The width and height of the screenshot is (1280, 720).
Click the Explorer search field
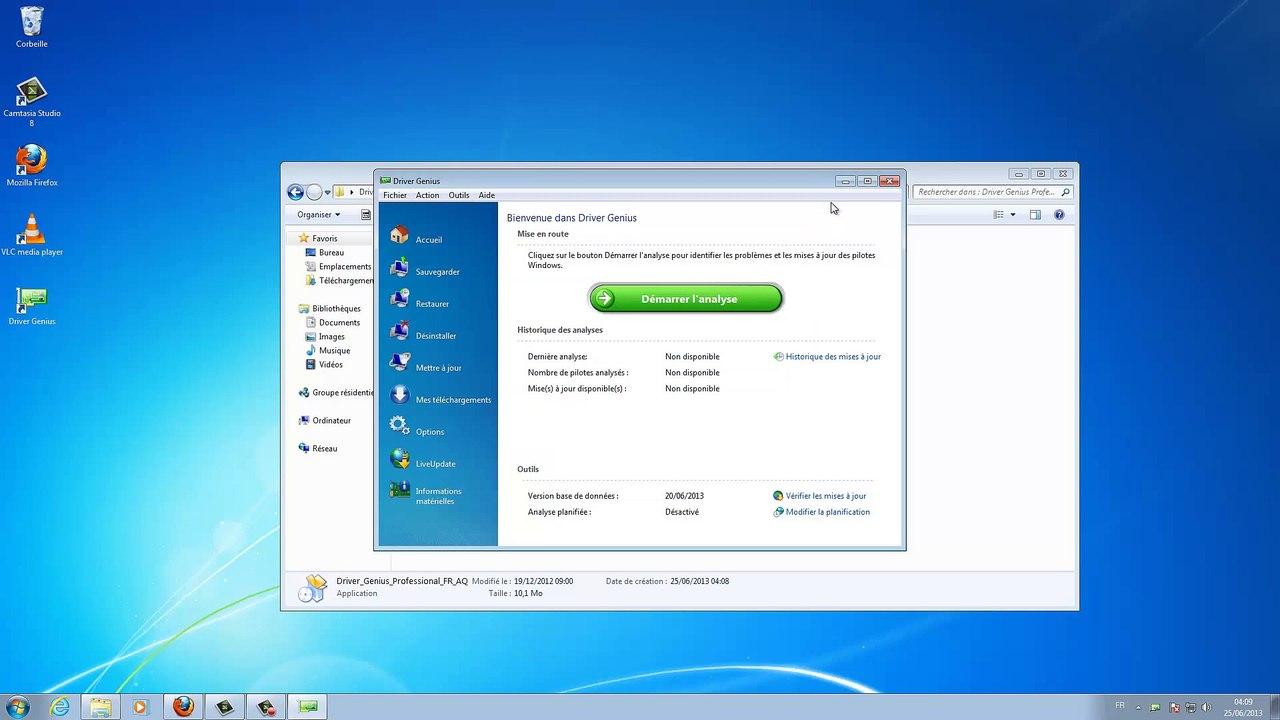point(992,192)
